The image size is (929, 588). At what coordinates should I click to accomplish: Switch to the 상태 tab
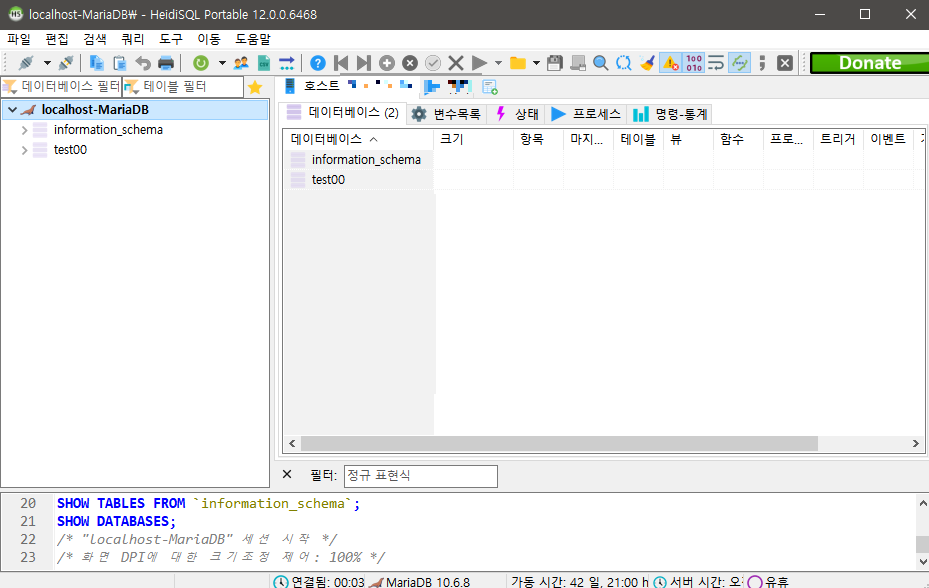pyautogui.click(x=517, y=114)
